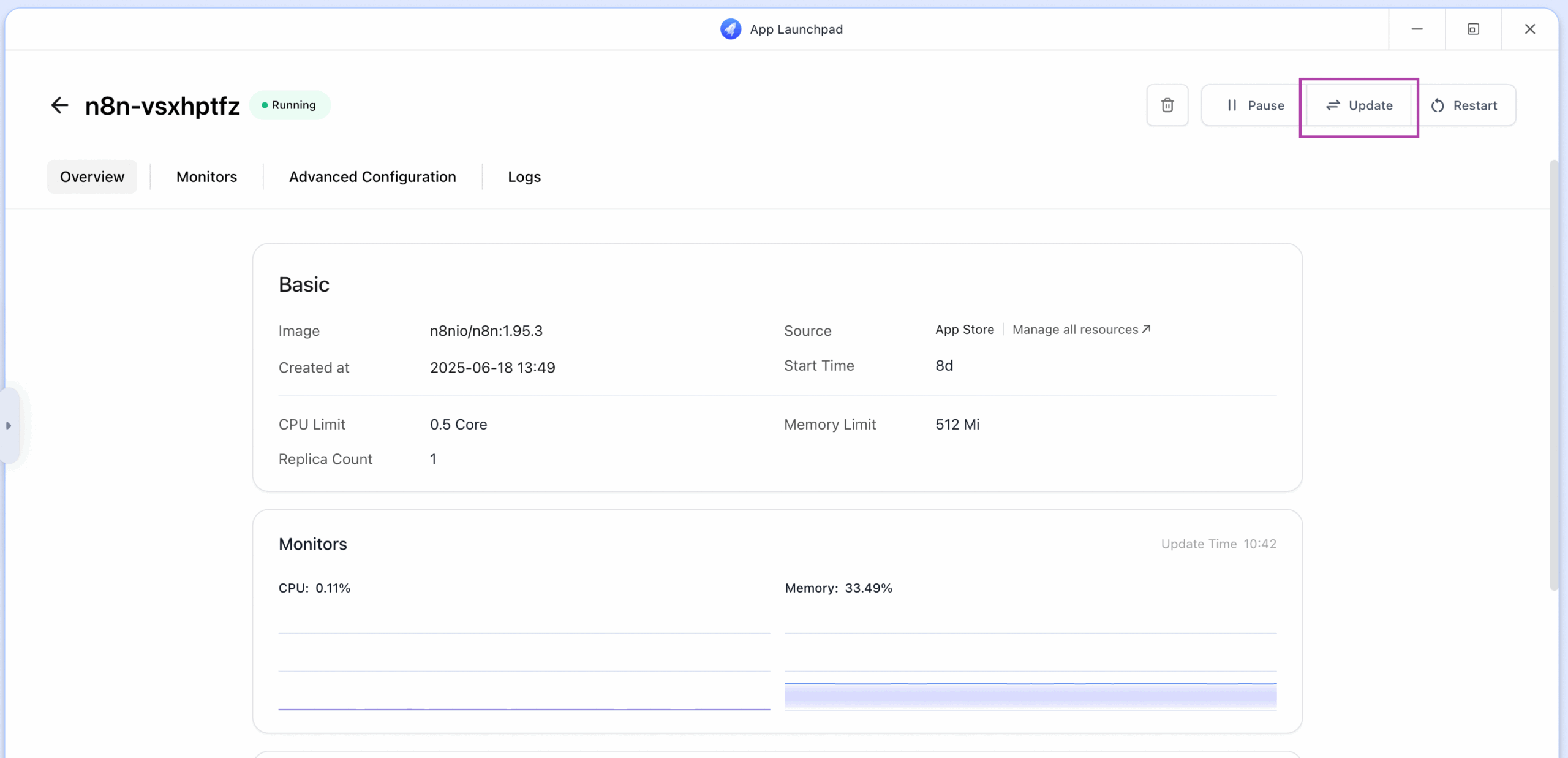This screenshot has width=1568, height=758.
Task: Click the Monitors section heading
Action: pos(312,544)
